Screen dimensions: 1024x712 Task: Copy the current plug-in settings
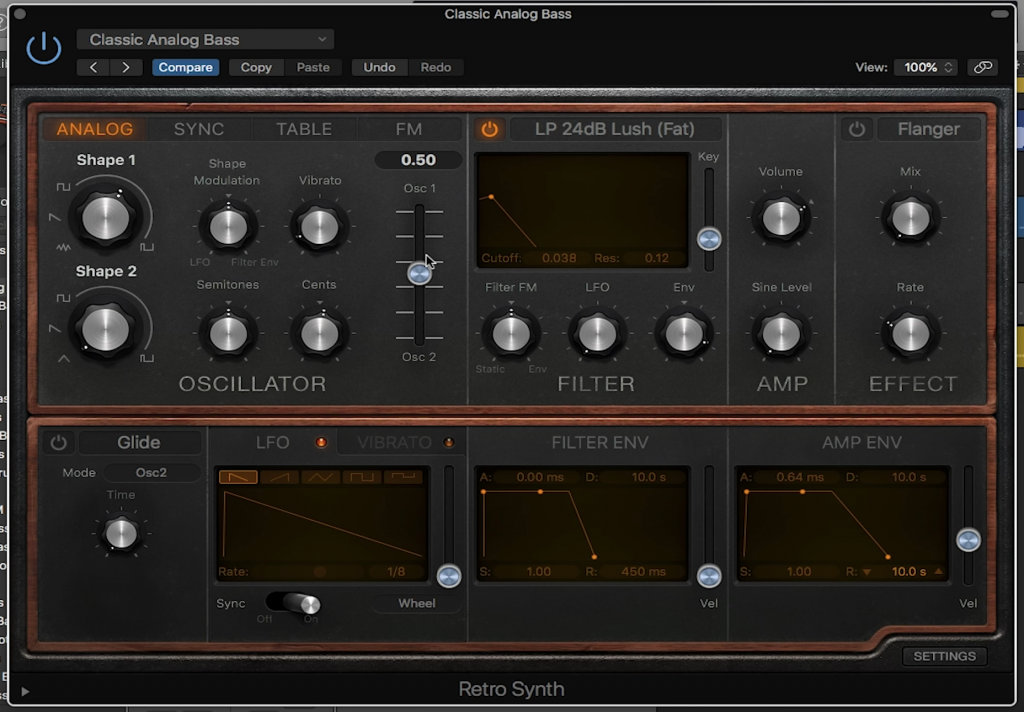point(256,67)
